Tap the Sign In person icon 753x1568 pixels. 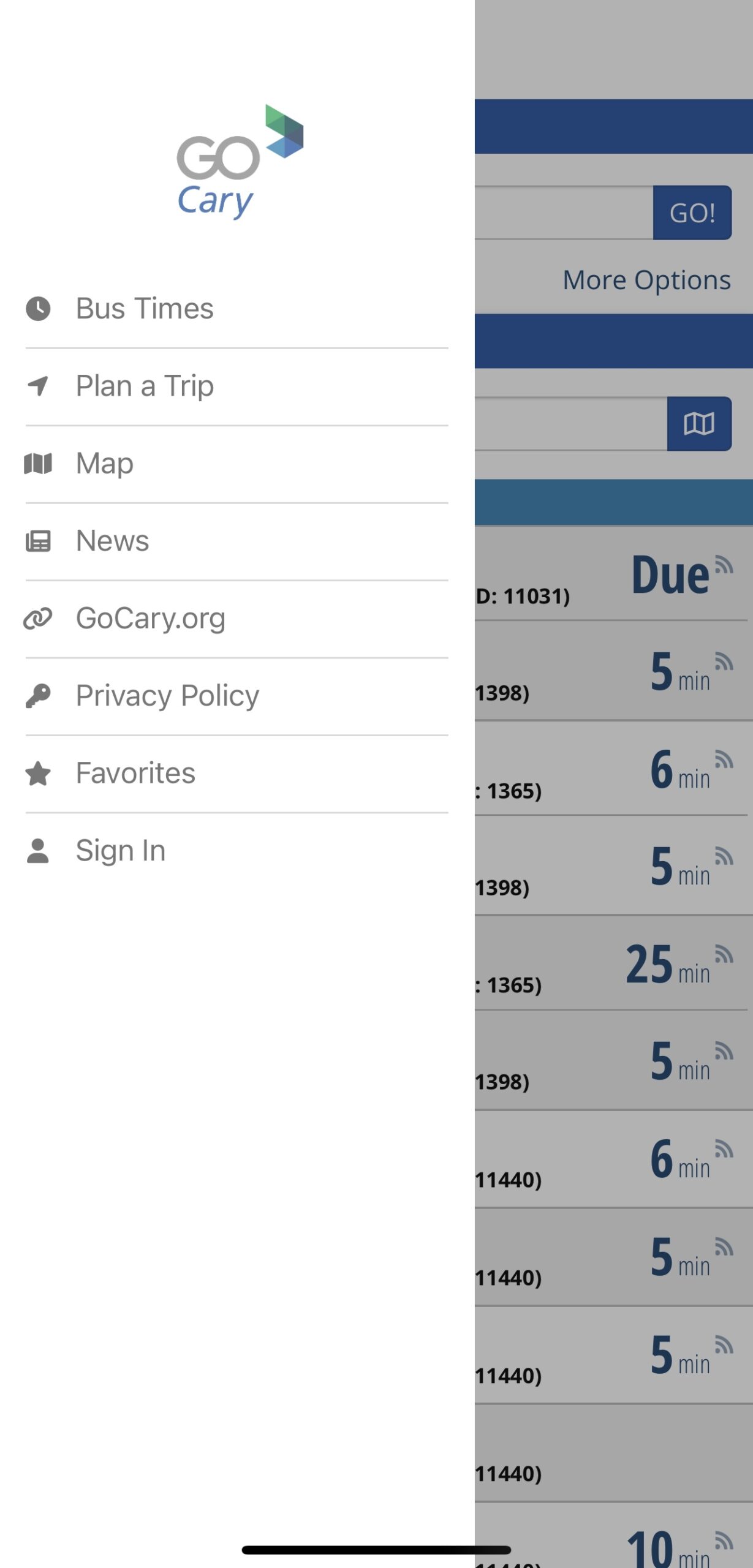pyautogui.click(x=38, y=851)
